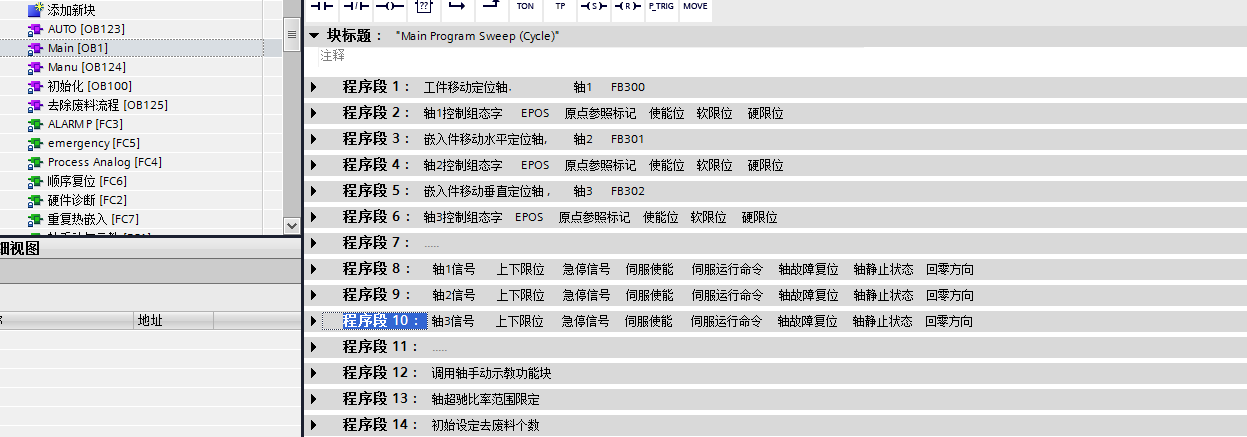Click project tree scrollbar down arrow
This screenshot has height=437, width=1247.
point(292,225)
